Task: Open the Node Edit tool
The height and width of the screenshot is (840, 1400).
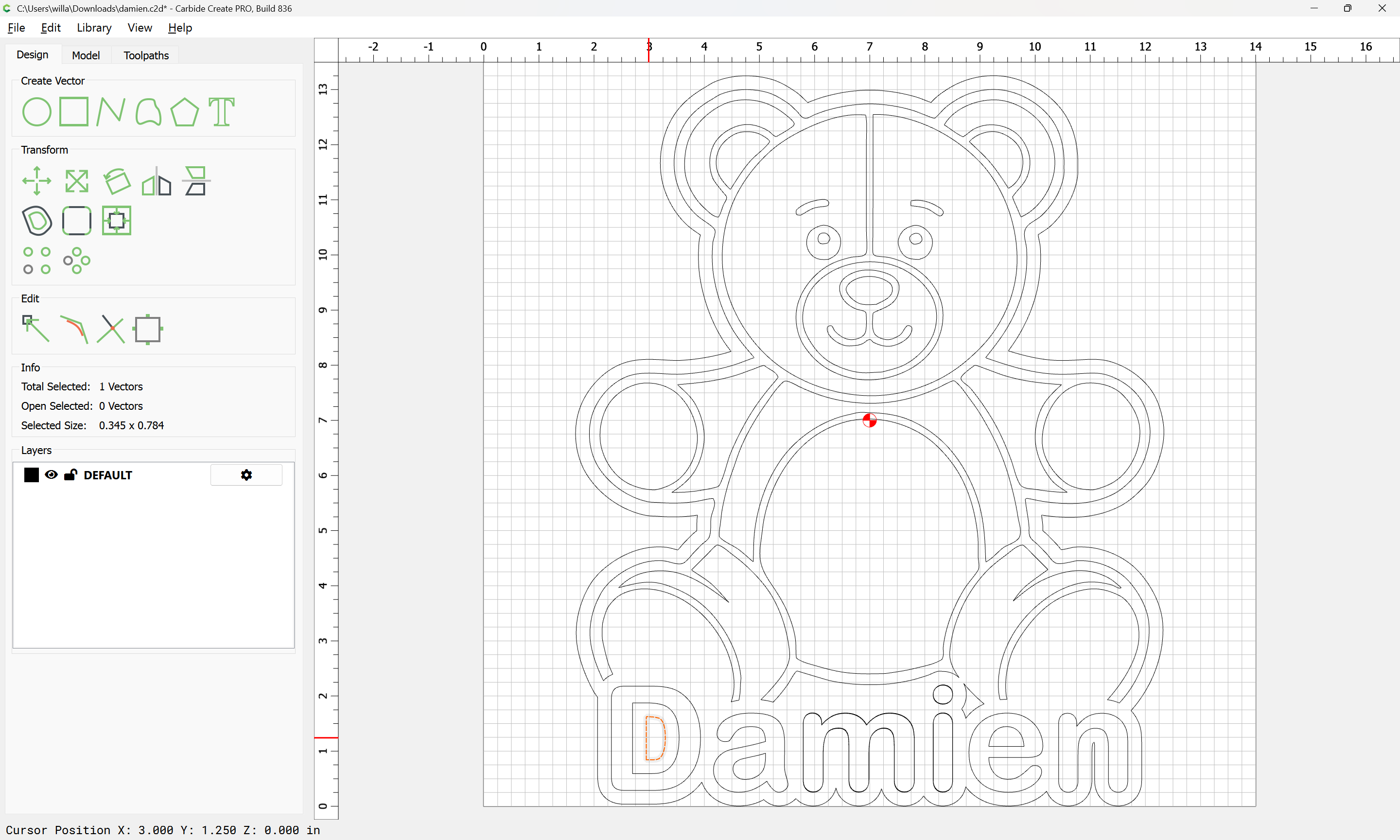Action: click(35, 329)
